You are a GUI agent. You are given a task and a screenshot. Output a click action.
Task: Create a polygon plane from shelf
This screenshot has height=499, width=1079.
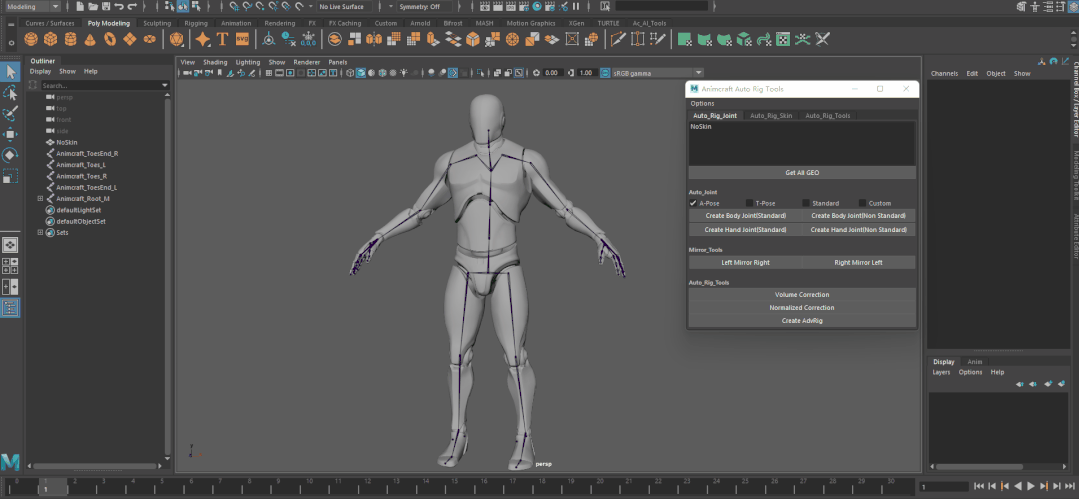click(129, 39)
